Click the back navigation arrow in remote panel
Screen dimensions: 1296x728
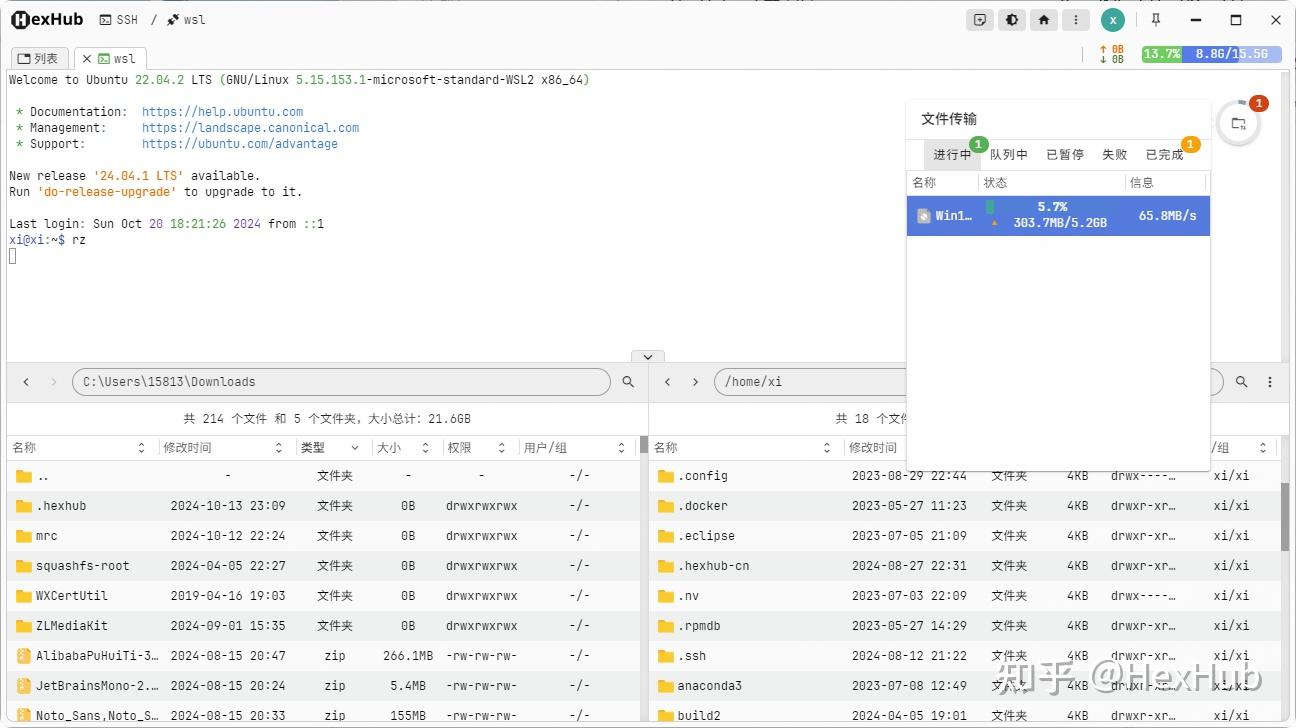click(667, 381)
